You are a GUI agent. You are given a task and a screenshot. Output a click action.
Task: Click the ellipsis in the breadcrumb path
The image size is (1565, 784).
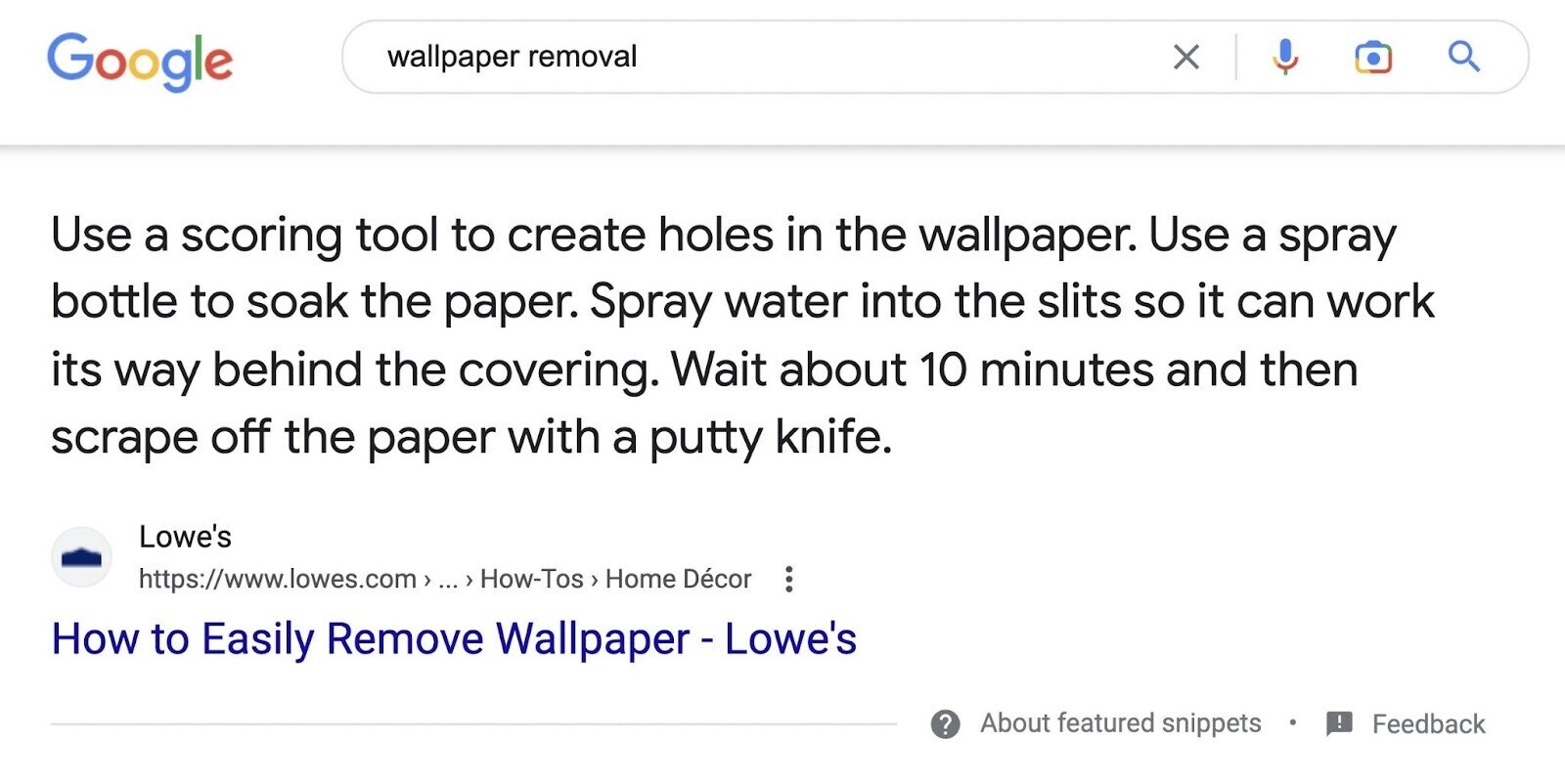click(448, 580)
